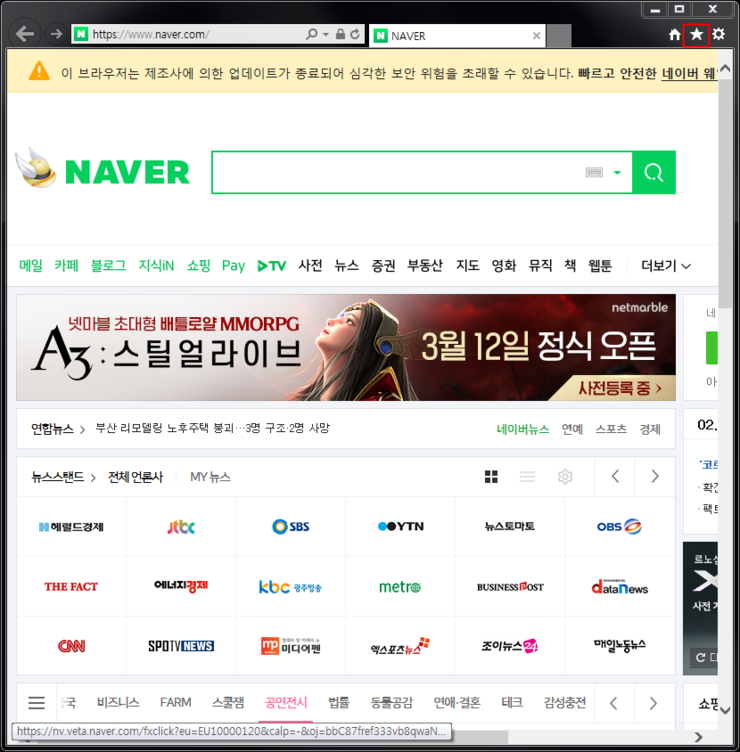The width and height of the screenshot is (740, 752).
Task: Open THE FACT press logo
Action: (71, 587)
